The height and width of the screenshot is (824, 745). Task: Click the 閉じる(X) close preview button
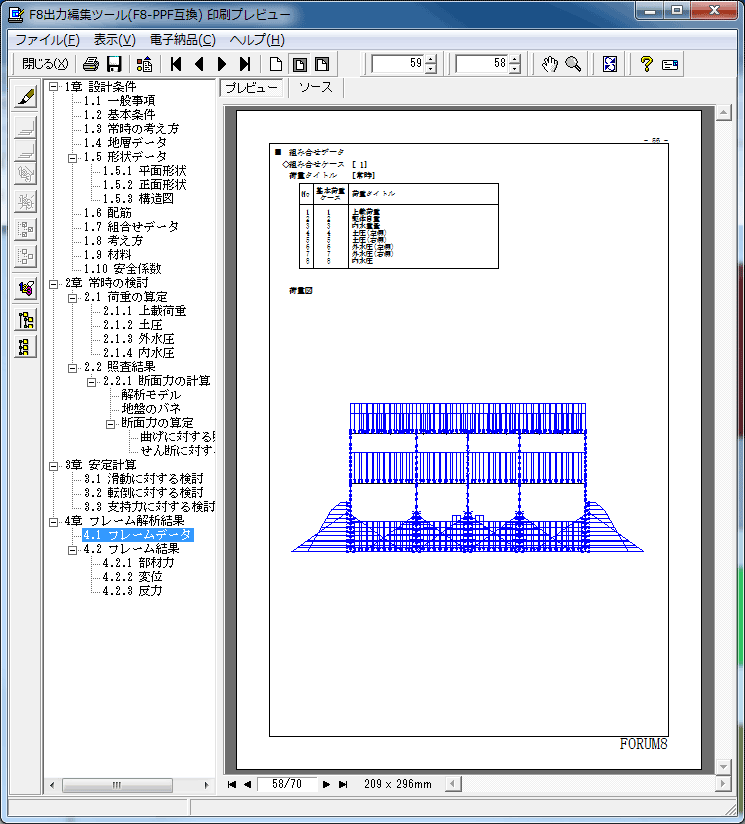pos(45,64)
